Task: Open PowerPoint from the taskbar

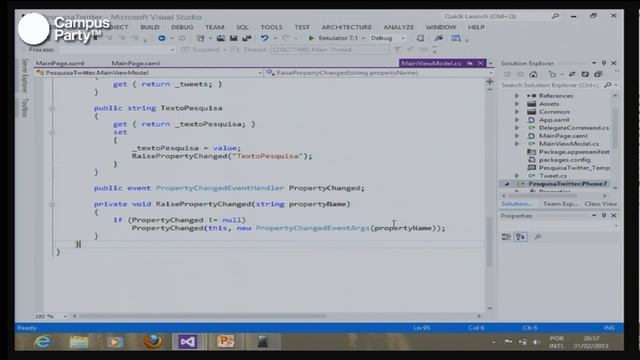Action: pyautogui.click(x=225, y=342)
